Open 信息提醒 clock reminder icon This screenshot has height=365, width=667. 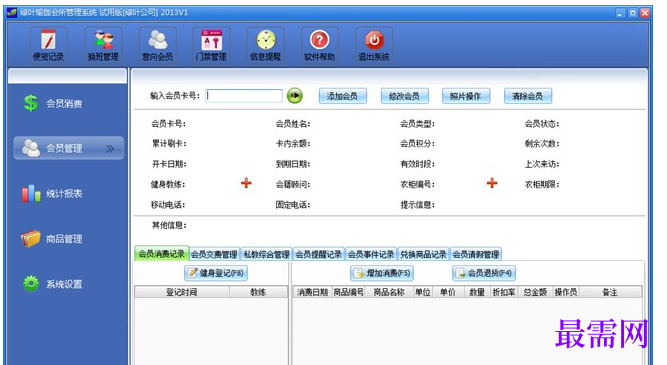coord(266,45)
